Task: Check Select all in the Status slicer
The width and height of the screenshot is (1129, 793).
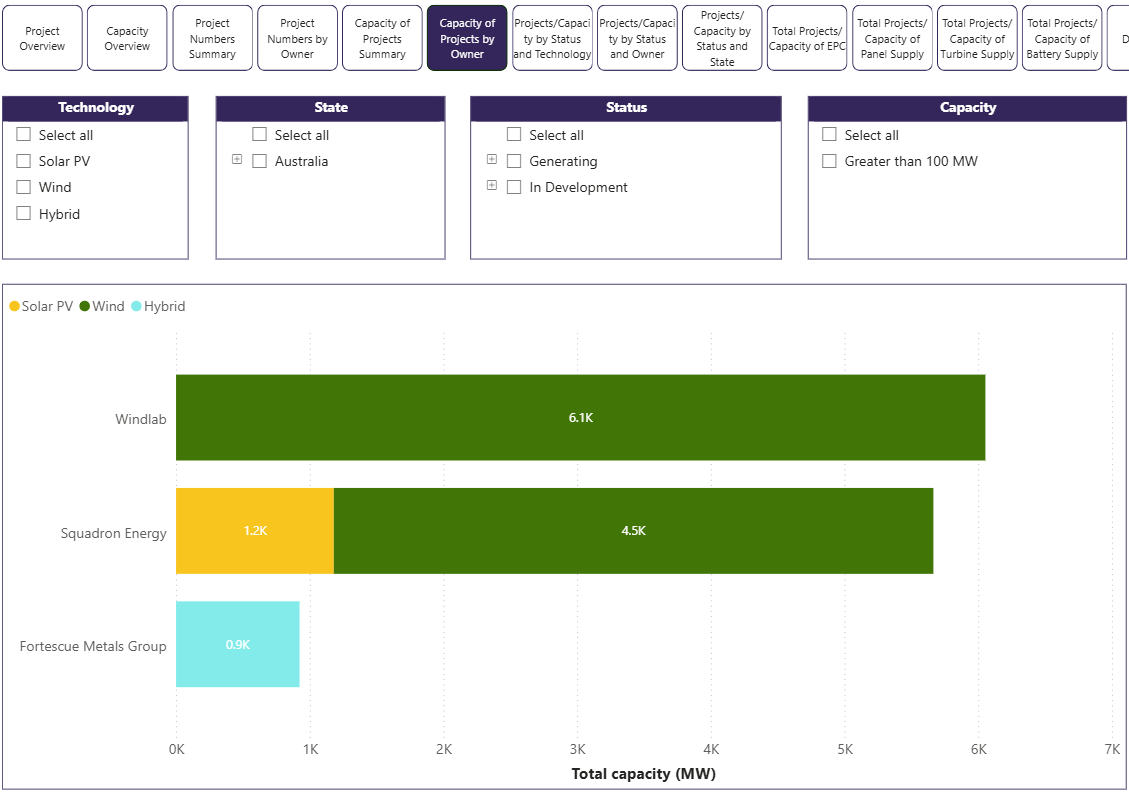Action: click(x=514, y=135)
